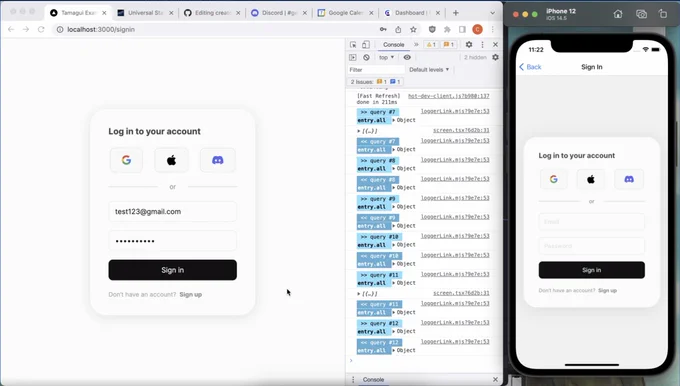Screen dimensions: 680x386
Task: Switch to the Dashboard browser tab
Action: pos(412,13)
